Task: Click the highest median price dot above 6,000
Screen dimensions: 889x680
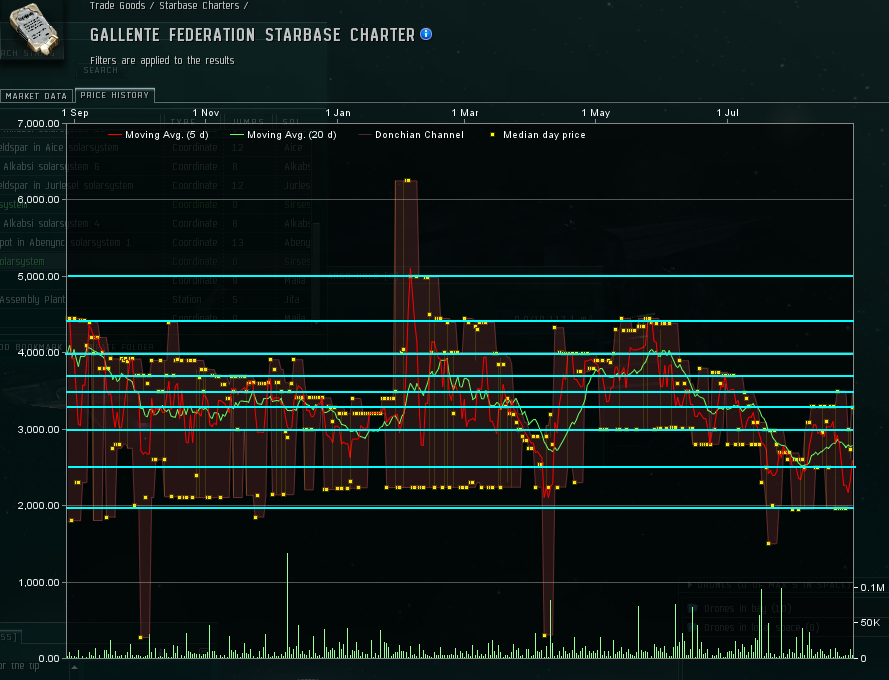Action: [407, 180]
